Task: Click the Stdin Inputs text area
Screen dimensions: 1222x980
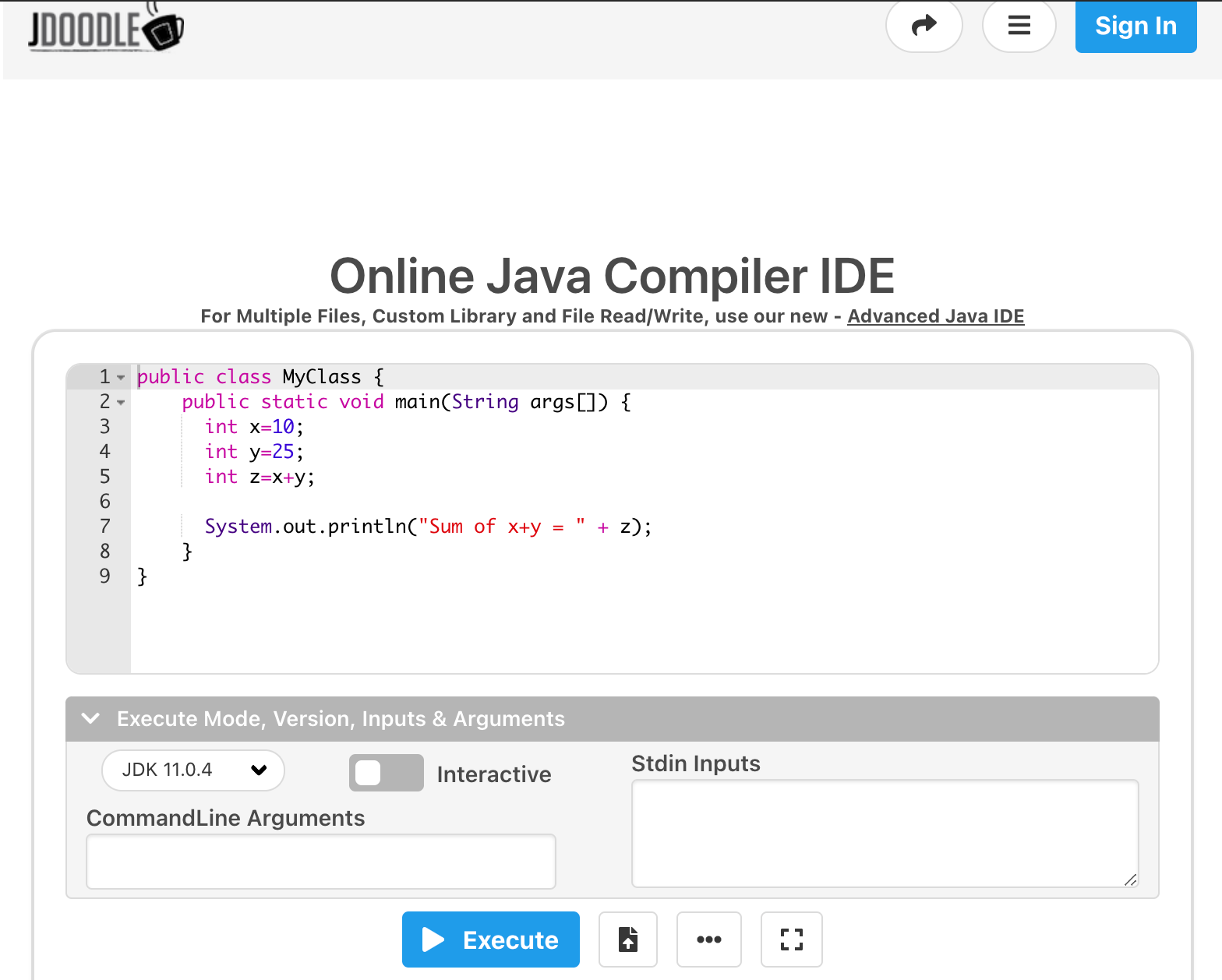Action: pos(885,834)
